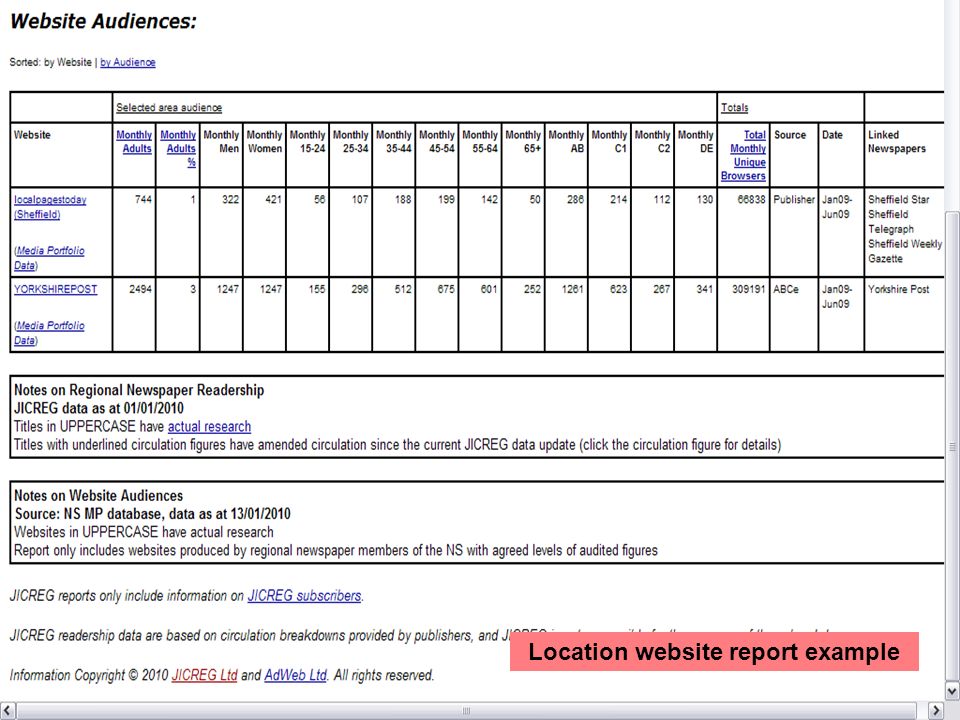Click the Sheffield Star linked newspaper text
The width and height of the screenshot is (960, 720).
coord(899,200)
